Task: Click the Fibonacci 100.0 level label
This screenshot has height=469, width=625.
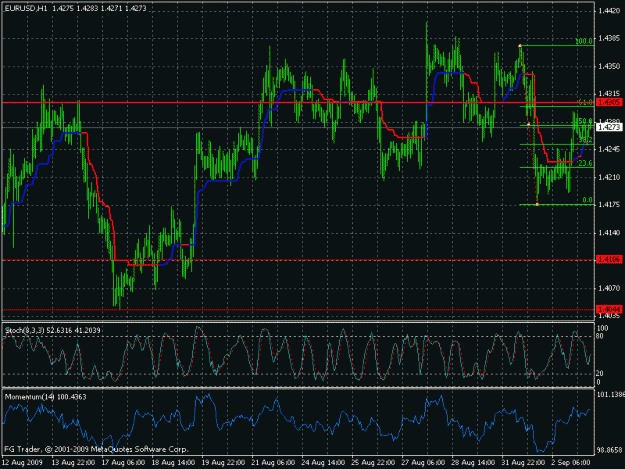Action: [584, 41]
